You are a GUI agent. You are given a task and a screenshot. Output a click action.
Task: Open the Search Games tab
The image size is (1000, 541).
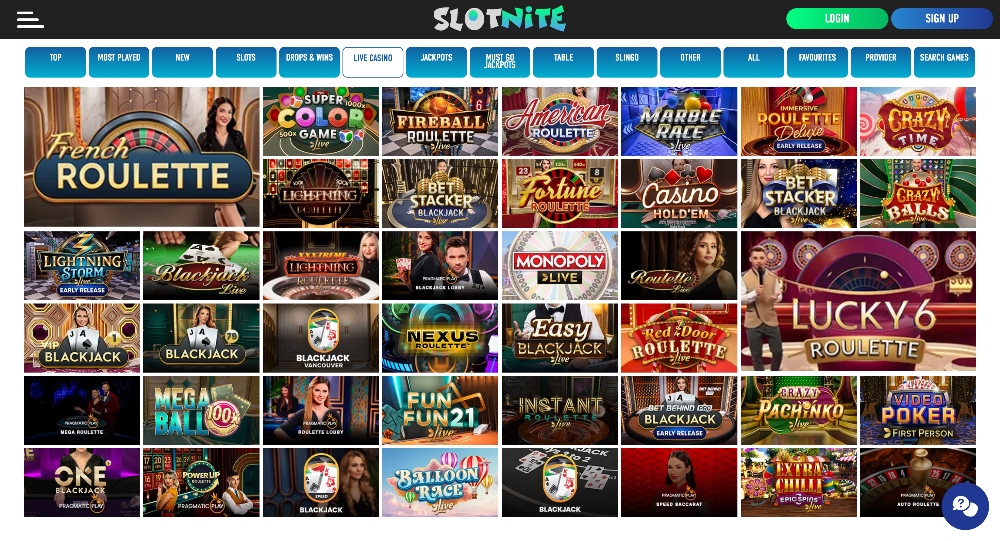click(944, 62)
